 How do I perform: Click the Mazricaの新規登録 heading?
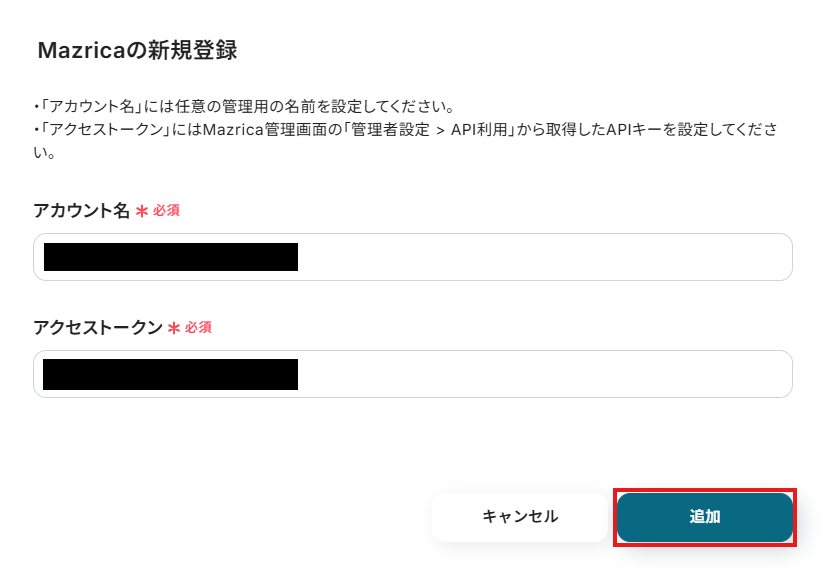[x=137, y=50]
